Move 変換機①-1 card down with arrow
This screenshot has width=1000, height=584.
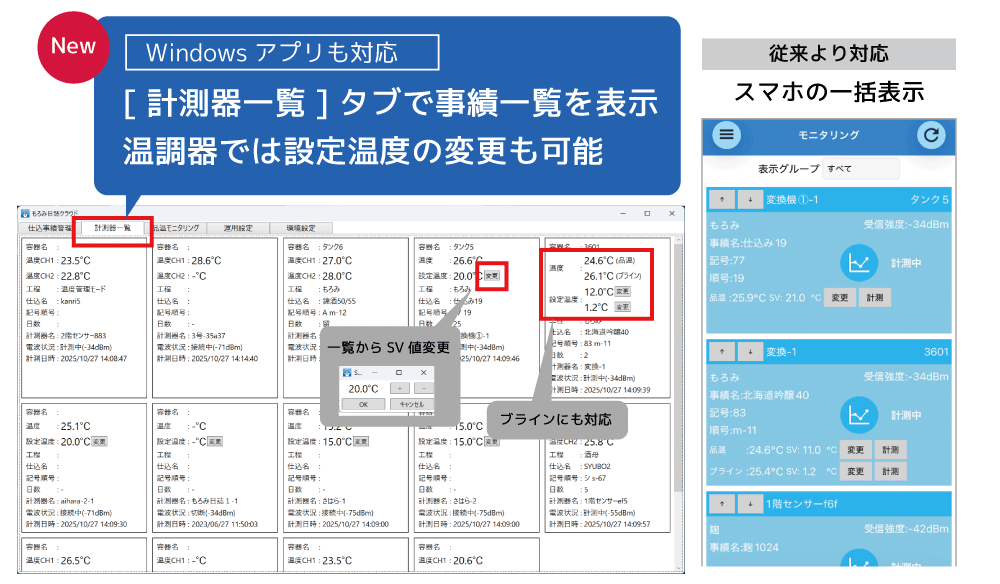pyautogui.click(x=747, y=199)
